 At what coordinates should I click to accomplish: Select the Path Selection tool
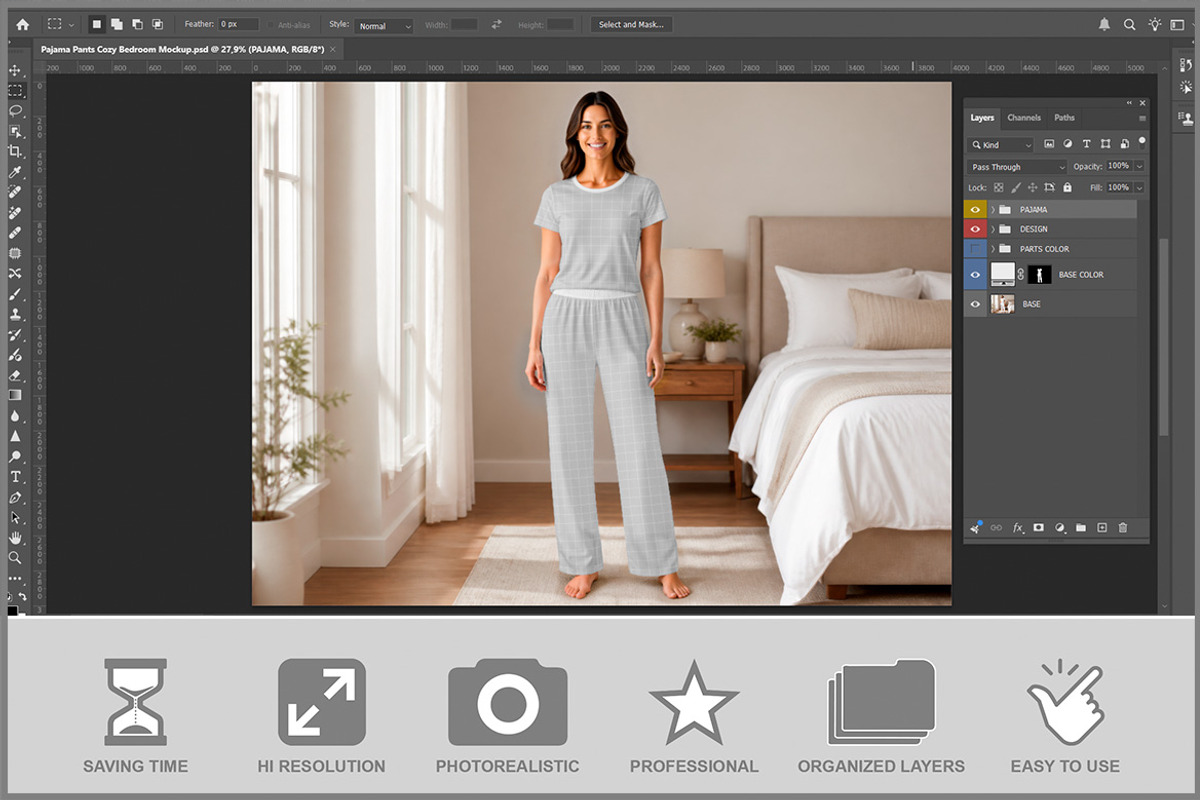(x=15, y=518)
